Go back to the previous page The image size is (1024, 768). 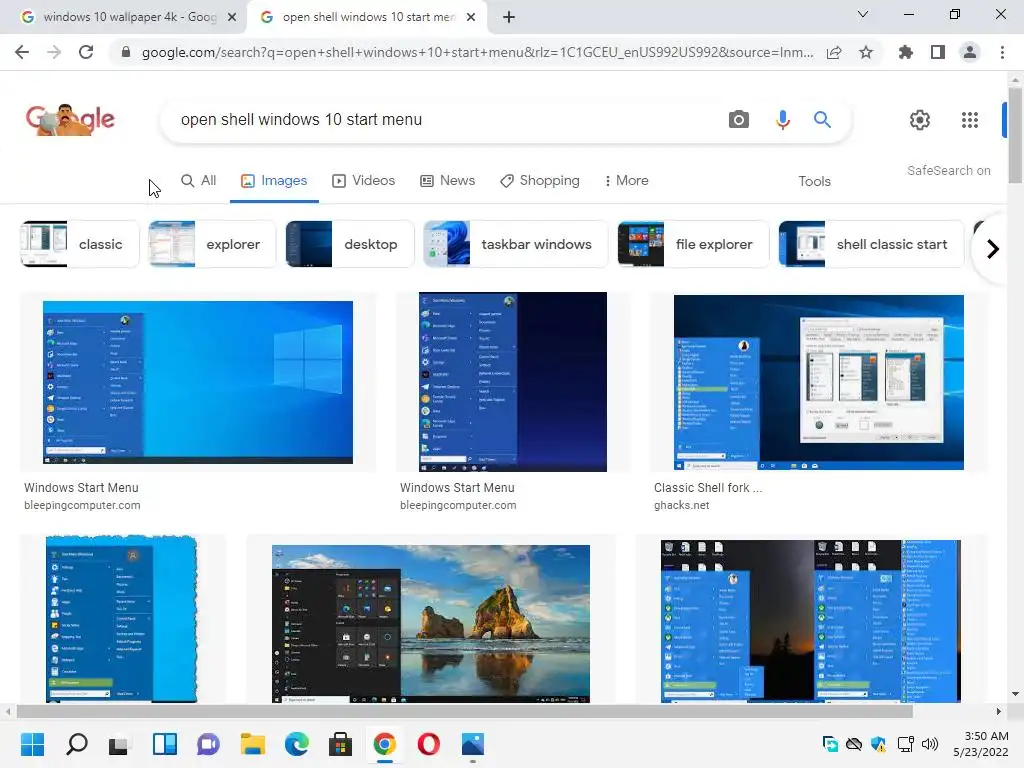click(x=22, y=52)
